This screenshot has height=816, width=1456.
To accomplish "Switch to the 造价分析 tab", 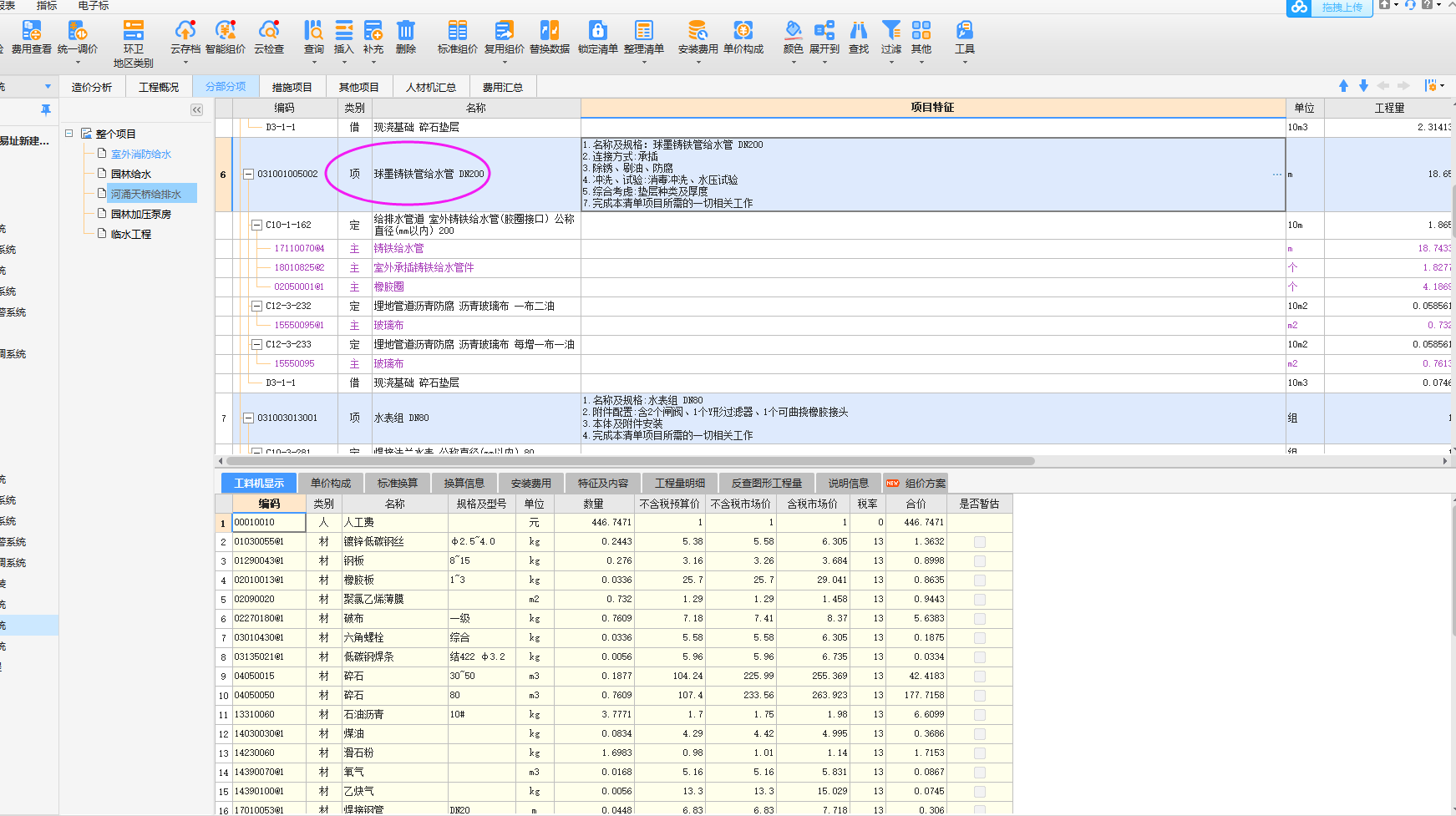I will (92, 87).
